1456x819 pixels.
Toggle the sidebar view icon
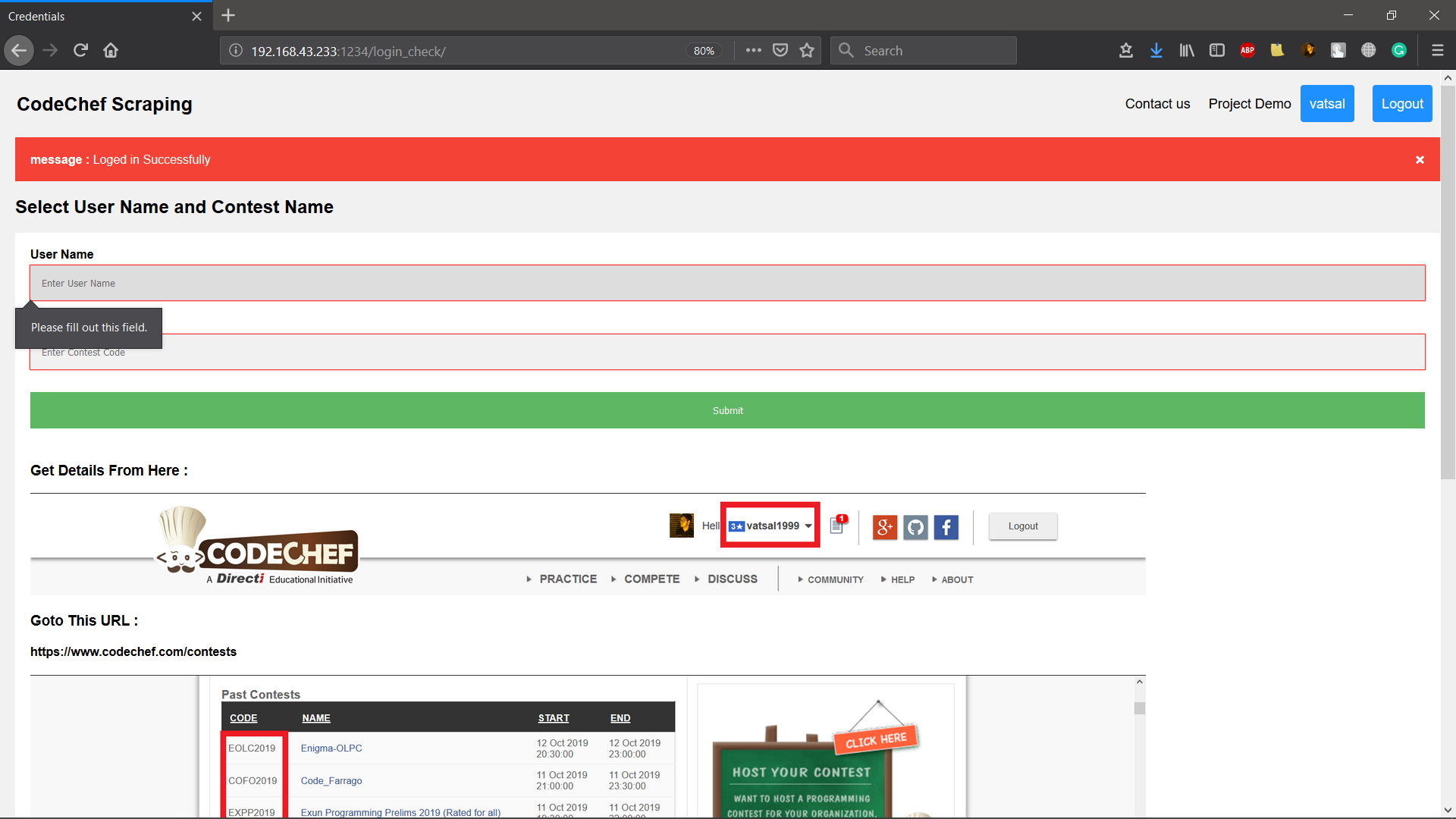coord(1217,51)
